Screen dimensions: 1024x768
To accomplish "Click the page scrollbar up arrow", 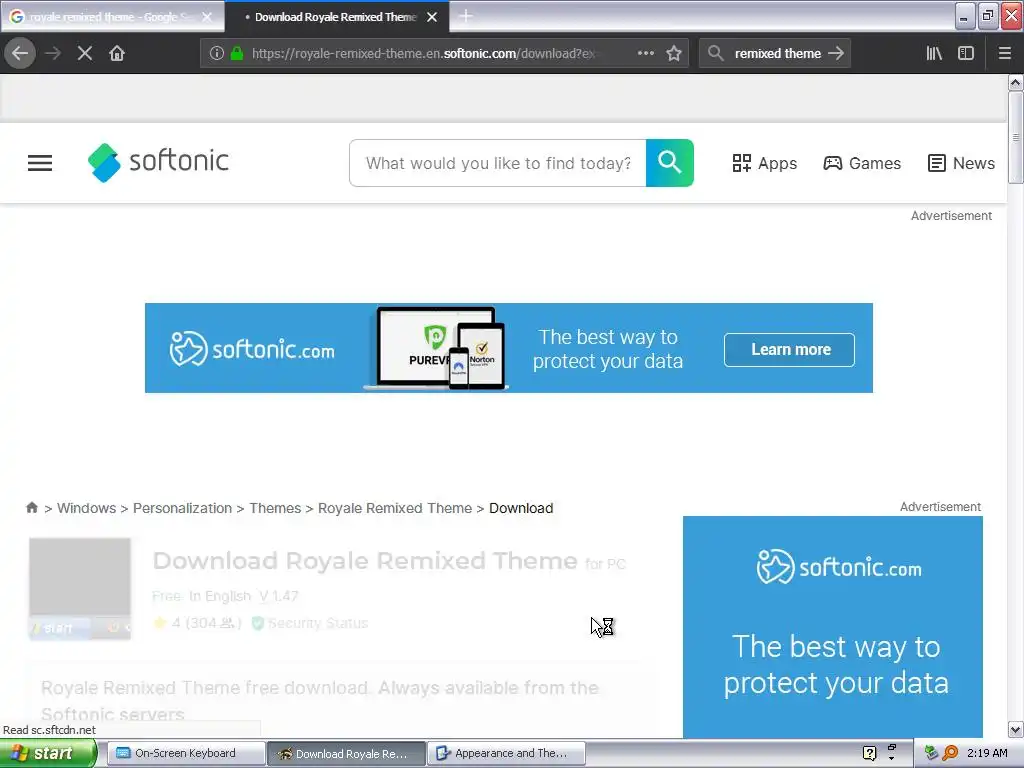I will coord(1015,82).
